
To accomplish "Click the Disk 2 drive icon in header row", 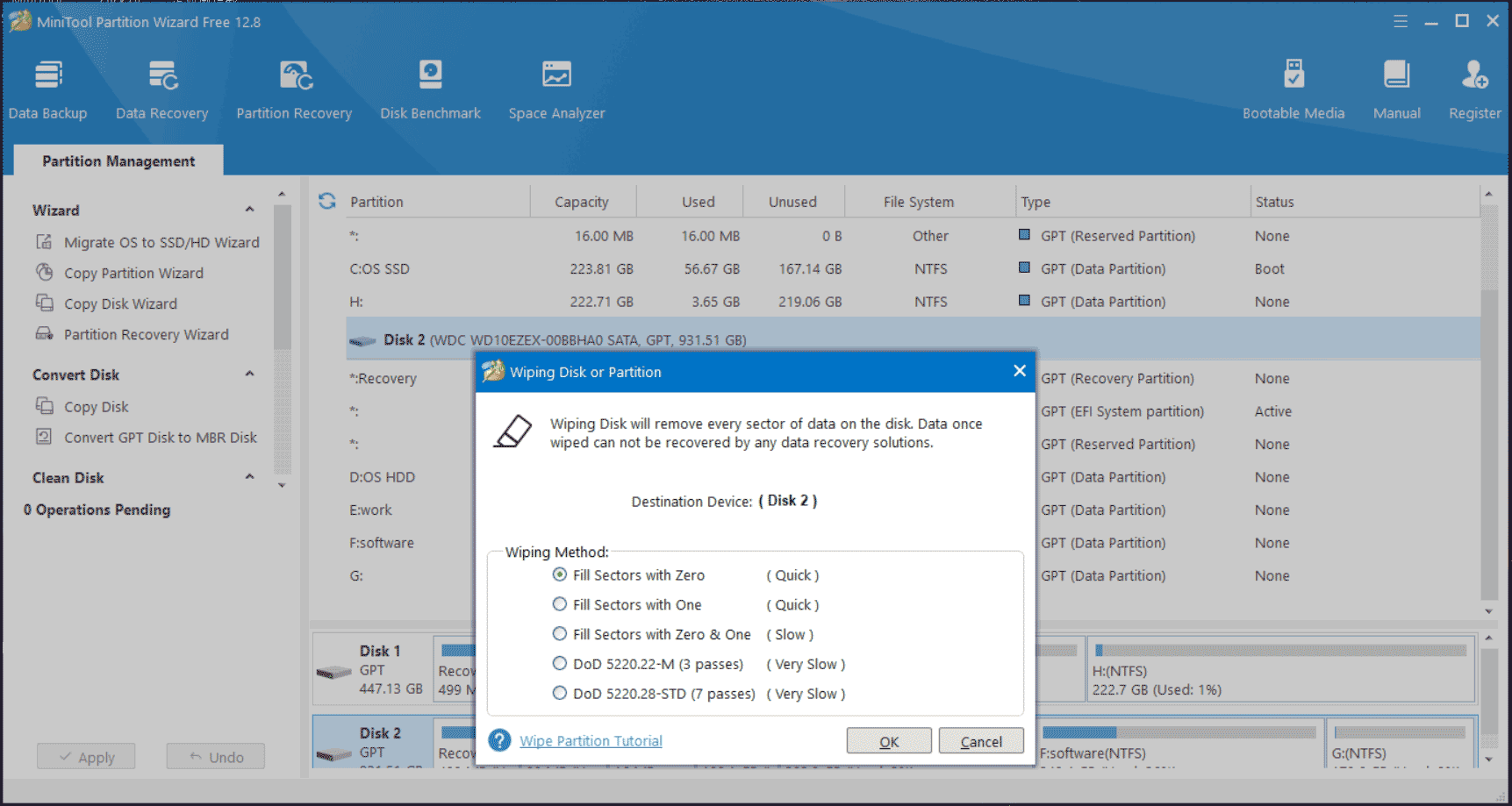I will tap(362, 340).
